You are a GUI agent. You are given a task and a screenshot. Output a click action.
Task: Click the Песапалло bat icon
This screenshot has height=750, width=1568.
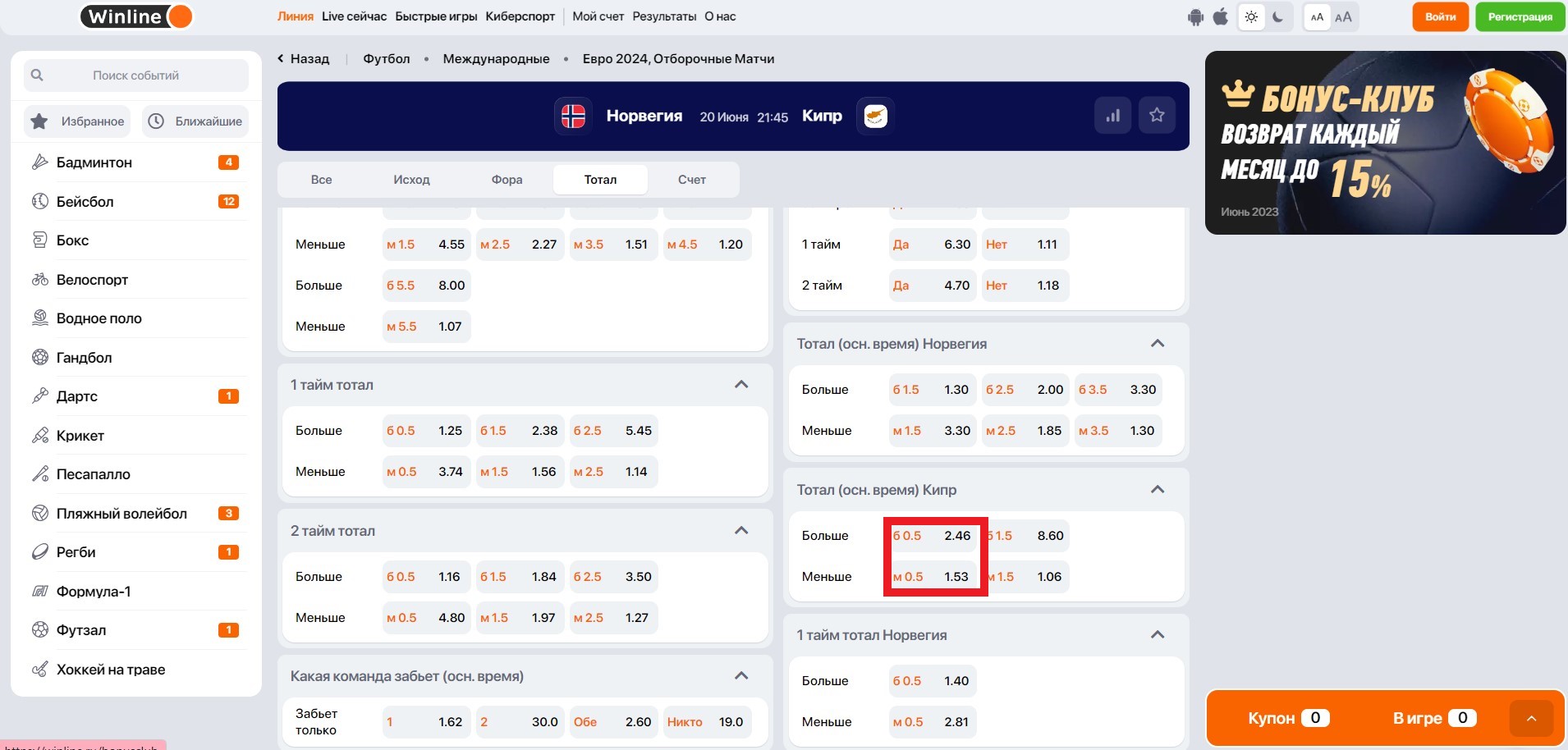click(x=39, y=474)
